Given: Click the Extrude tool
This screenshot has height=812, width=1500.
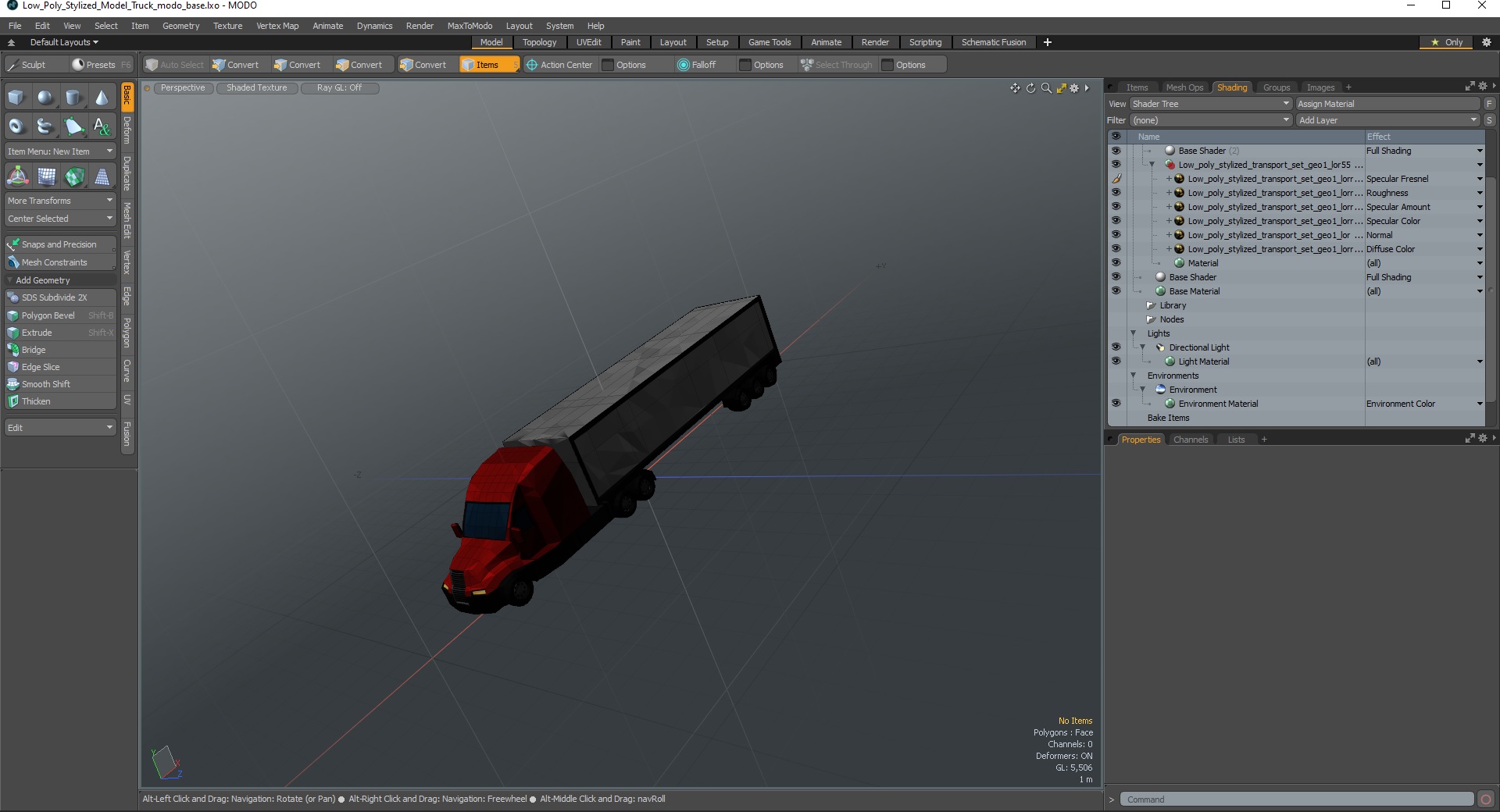Looking at the screenshot, I should coord(60,333).
